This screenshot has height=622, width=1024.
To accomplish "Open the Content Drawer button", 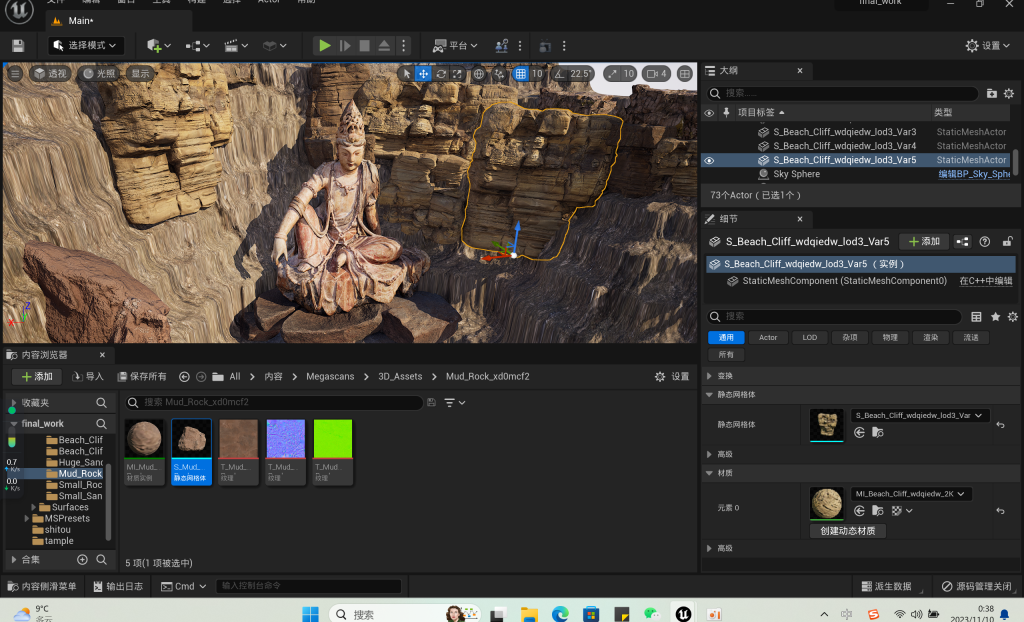I will point(41,587).
